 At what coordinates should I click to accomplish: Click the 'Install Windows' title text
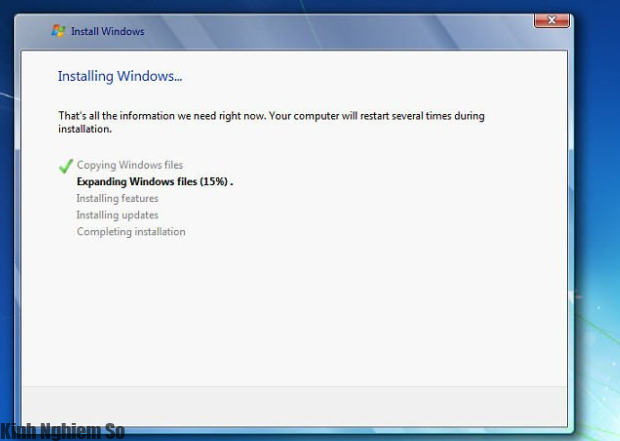[108, 31]
